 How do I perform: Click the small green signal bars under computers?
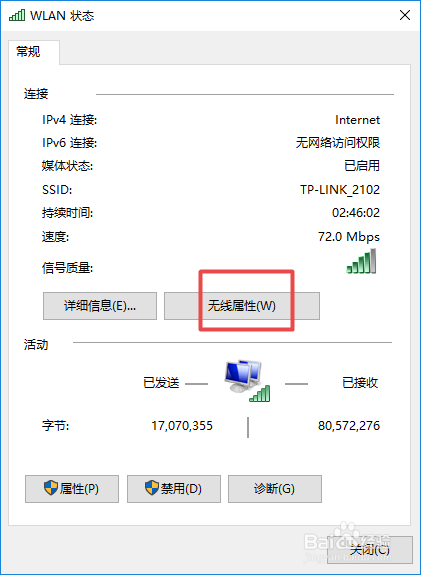pyautogui.click(x=260, y=393)
